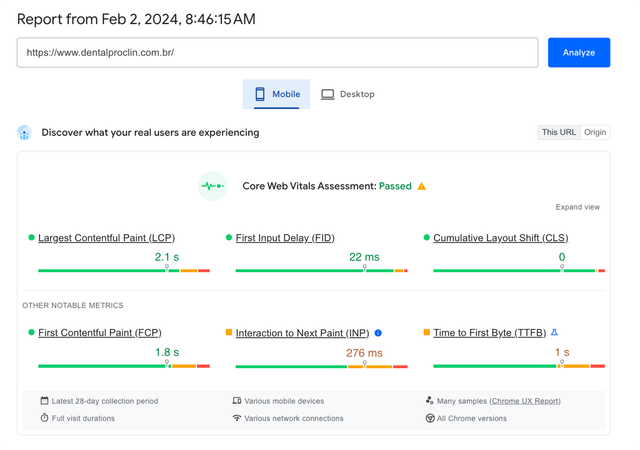
Task: Click the Latest 28-day collection period text
Action: 105,401
